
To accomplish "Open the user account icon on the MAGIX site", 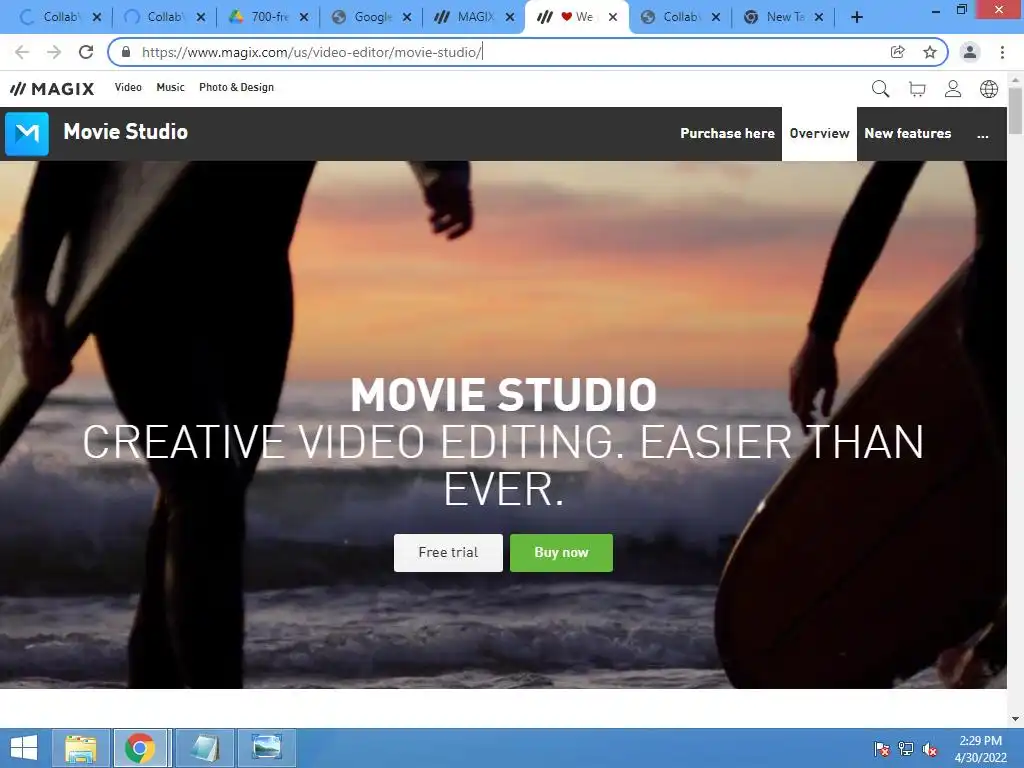I will click(953, 88).
